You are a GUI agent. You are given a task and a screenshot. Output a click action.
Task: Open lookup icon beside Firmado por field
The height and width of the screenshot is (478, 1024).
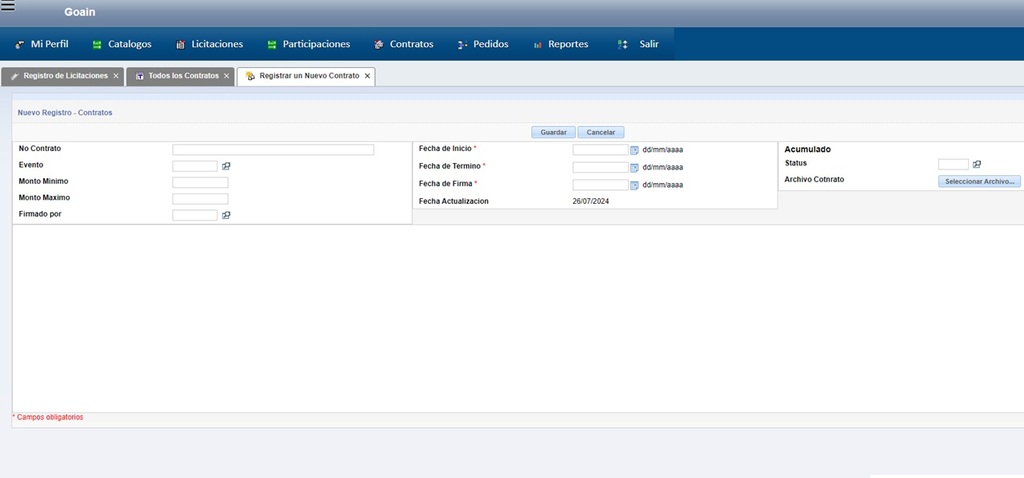click(226, 215)
